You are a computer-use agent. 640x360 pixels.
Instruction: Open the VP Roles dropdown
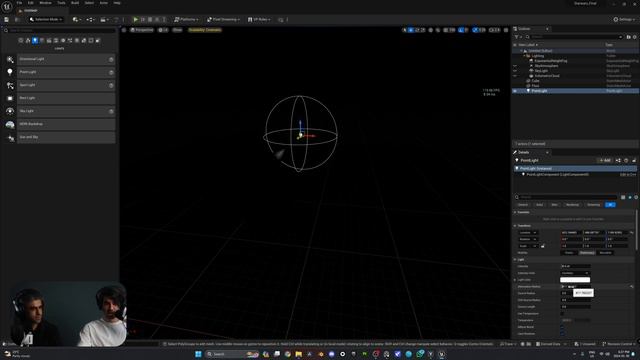point(259,19)
